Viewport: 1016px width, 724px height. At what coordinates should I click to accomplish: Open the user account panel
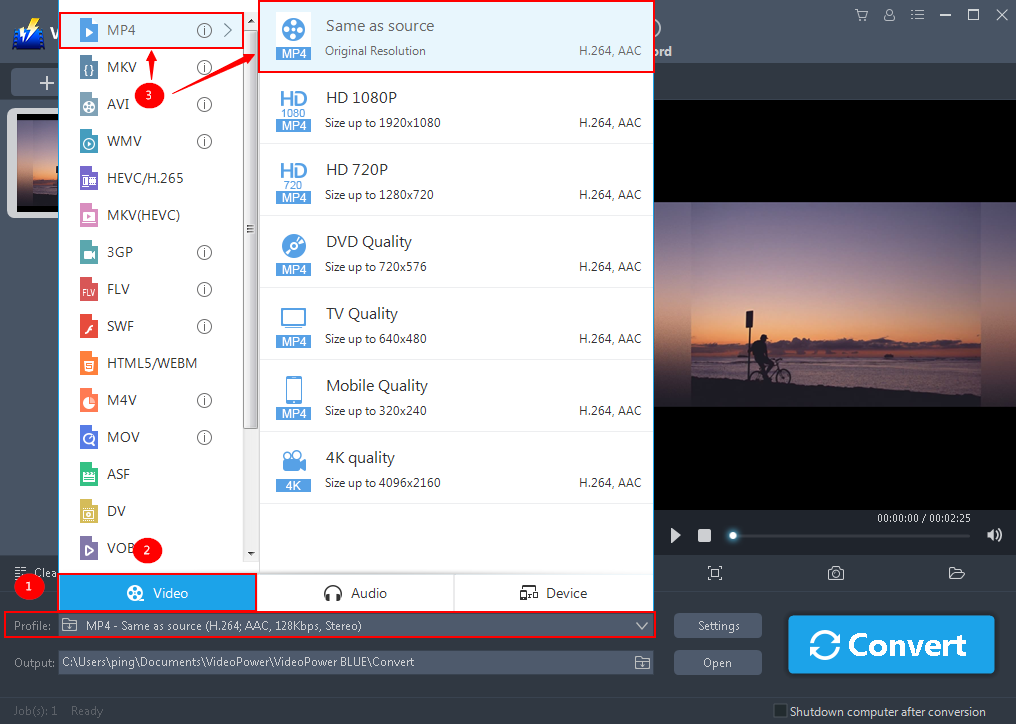(x=889, y=15)
